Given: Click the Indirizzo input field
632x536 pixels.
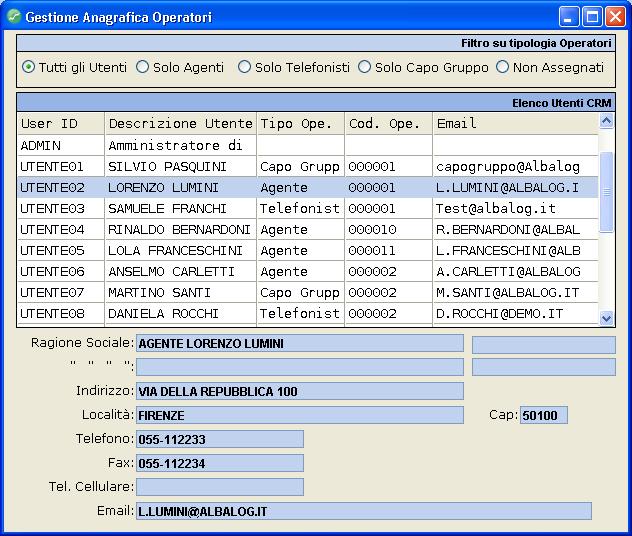Looking at the screenshot, I should point(300,391).
